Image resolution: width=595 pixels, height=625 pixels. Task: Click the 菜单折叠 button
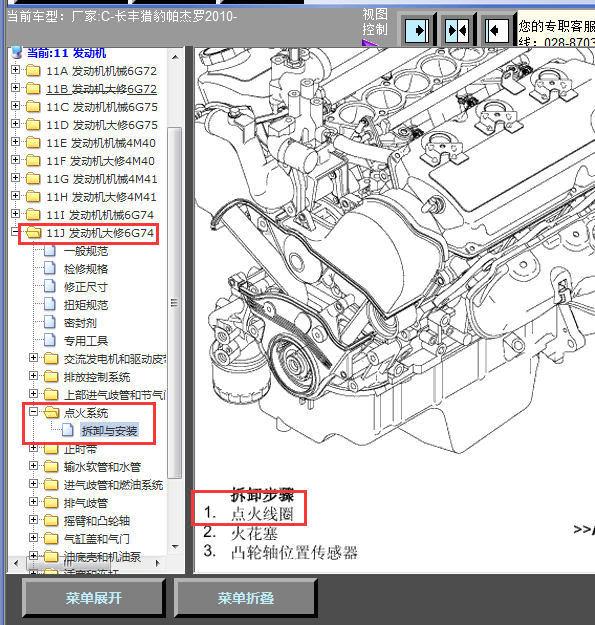(x=245, y=598)
